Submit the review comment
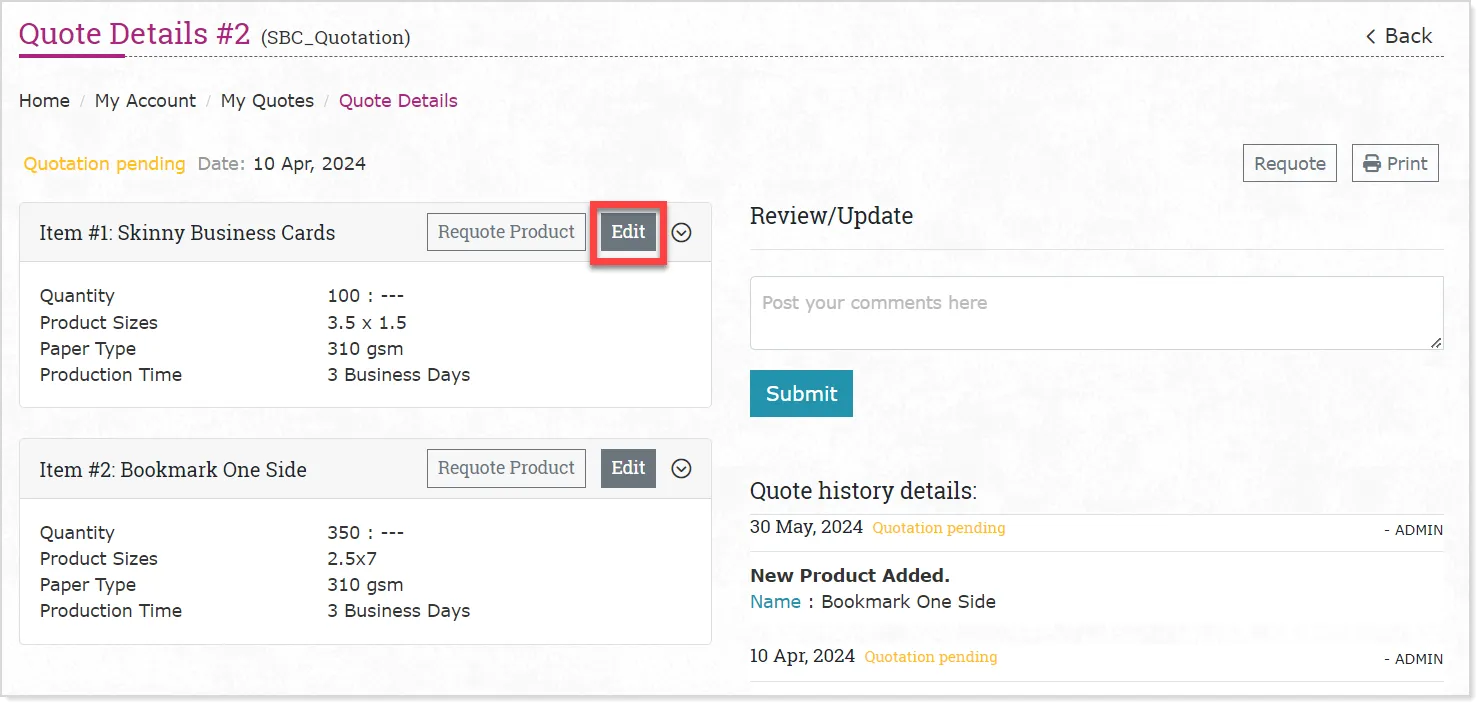Image resolution: width=1481 pixels, height=707 pixels. tap(801, 394)
